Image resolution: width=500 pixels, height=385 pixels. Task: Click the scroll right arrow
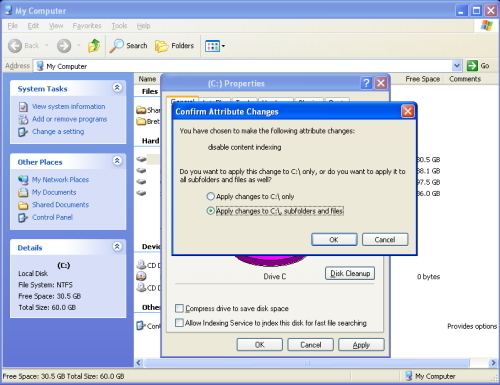point(493,363)
